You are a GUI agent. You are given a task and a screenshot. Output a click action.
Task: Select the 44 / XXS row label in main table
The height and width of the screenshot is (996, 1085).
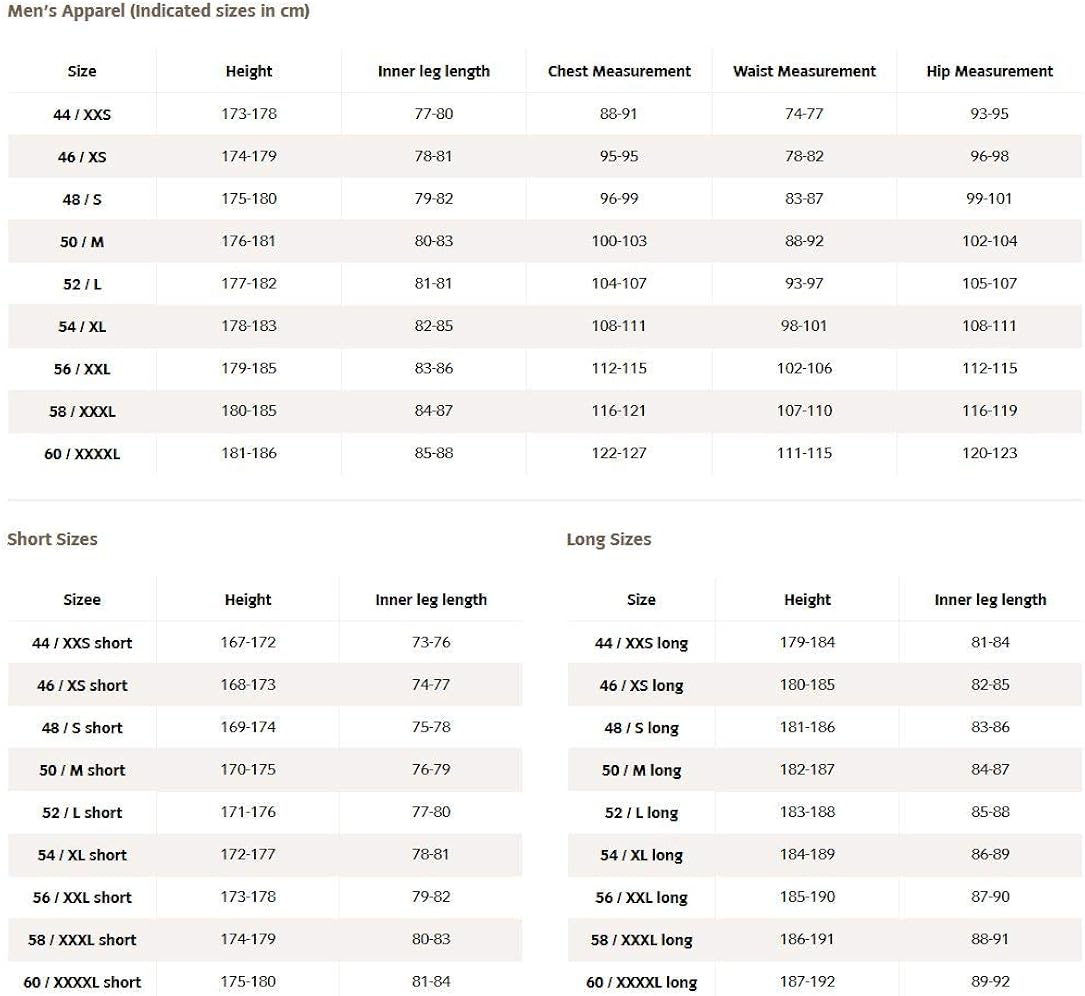click(x=82, y=115)
